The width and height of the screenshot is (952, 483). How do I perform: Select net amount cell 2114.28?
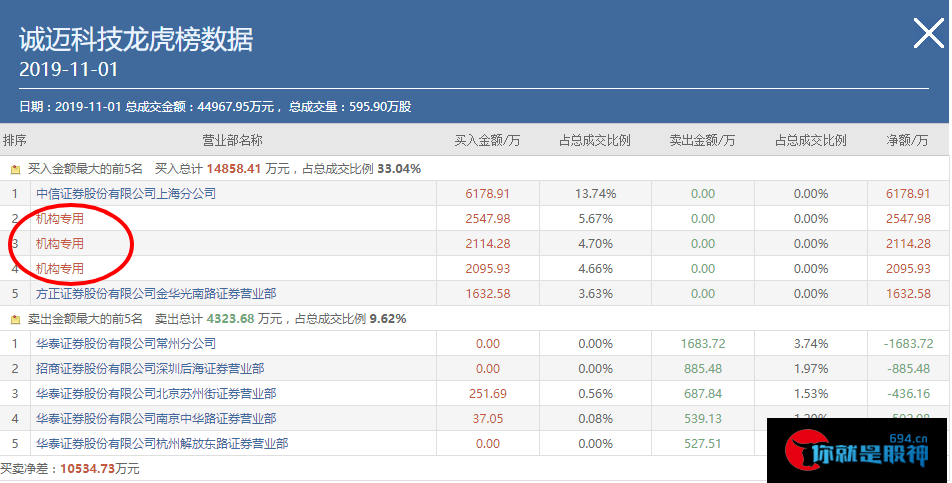coord(908,244)
